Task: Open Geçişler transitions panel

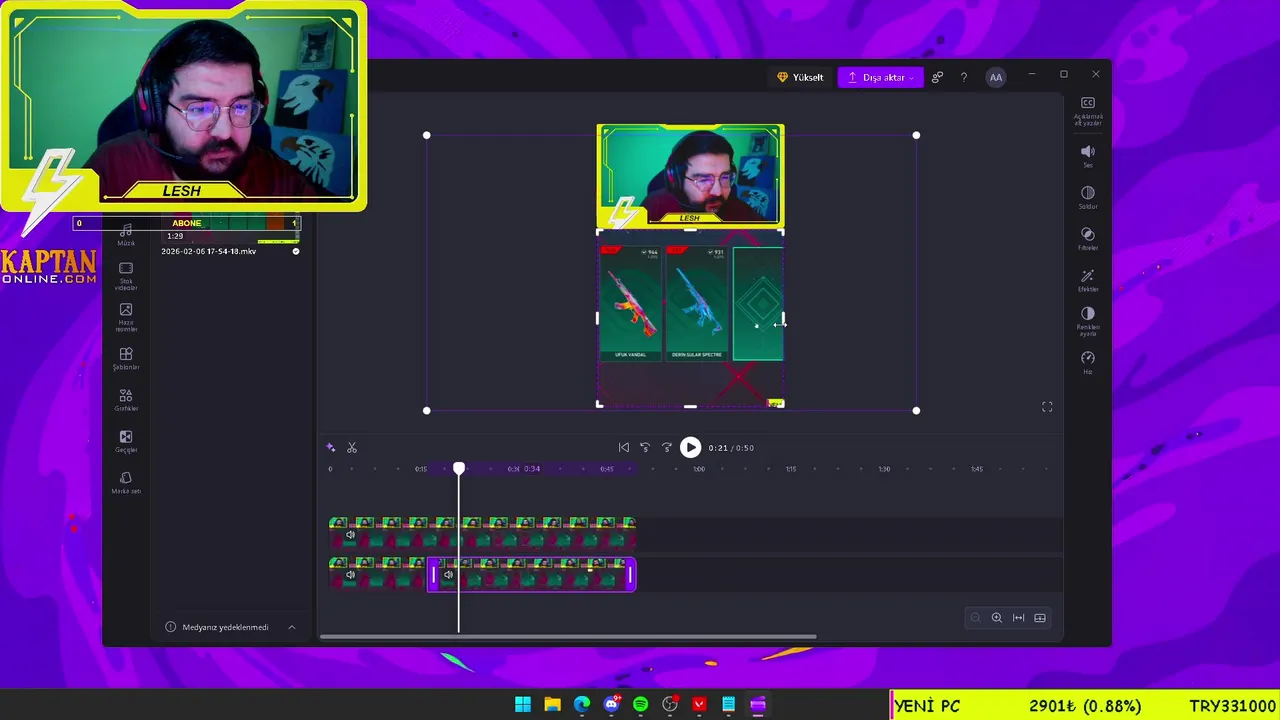Action: tap(126, 442)
